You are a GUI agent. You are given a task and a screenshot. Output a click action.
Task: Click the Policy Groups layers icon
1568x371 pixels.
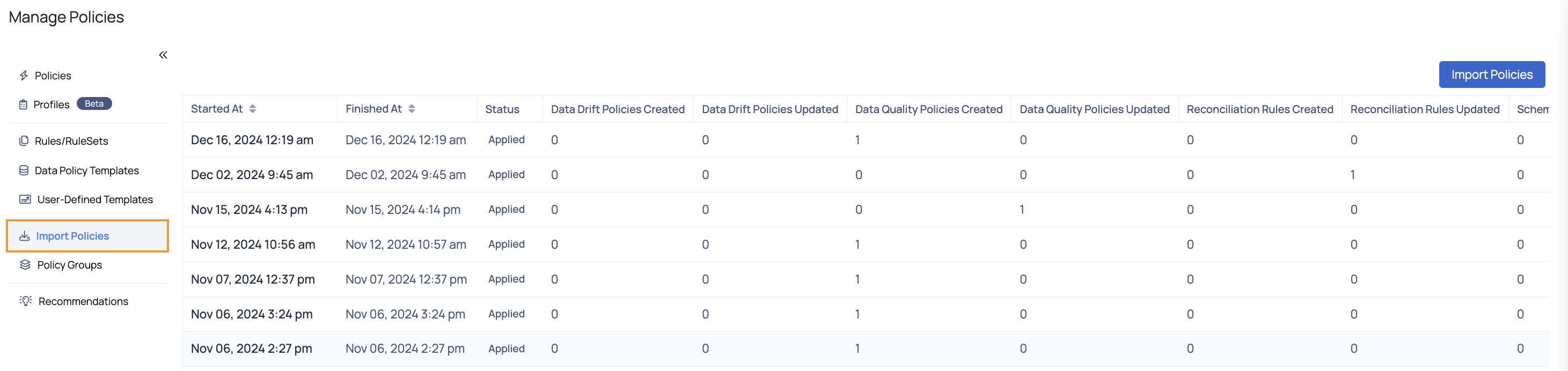coord(25,264)
